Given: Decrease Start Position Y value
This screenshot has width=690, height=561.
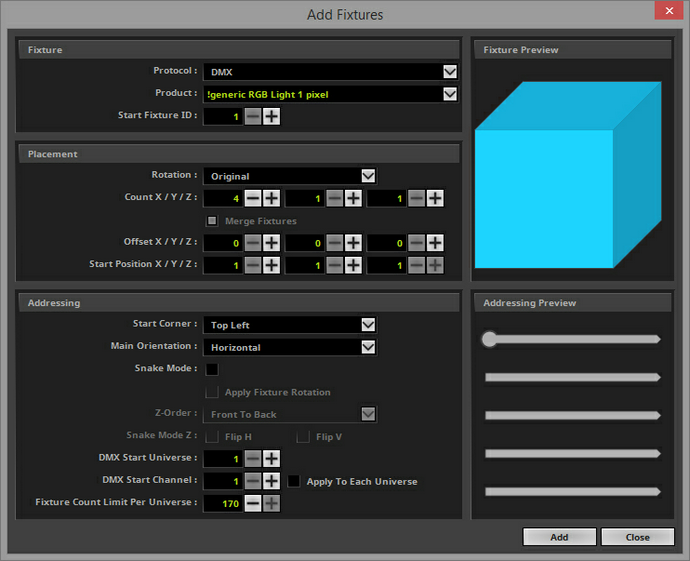Looking at the screenshot, I should point(335,265).
